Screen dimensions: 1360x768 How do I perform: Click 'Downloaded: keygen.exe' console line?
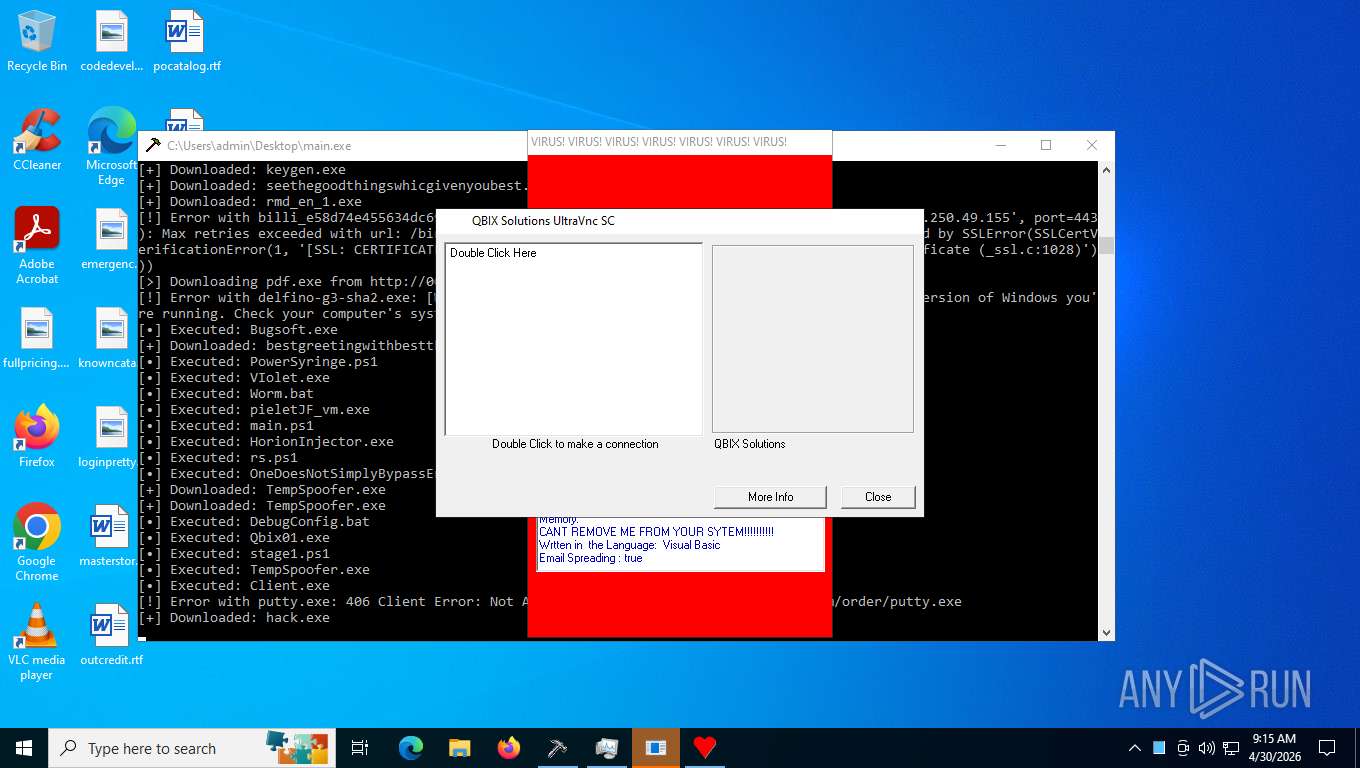pyautogui.click(x=242, y=170)
